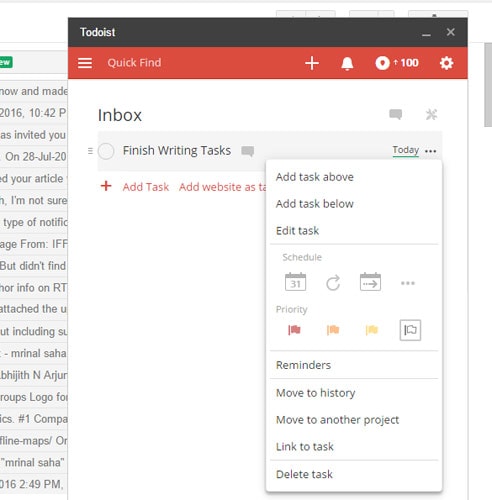The width and height of the screenshot is (492, 500).
Task: Click the Todoist window title
Action: 98,32
